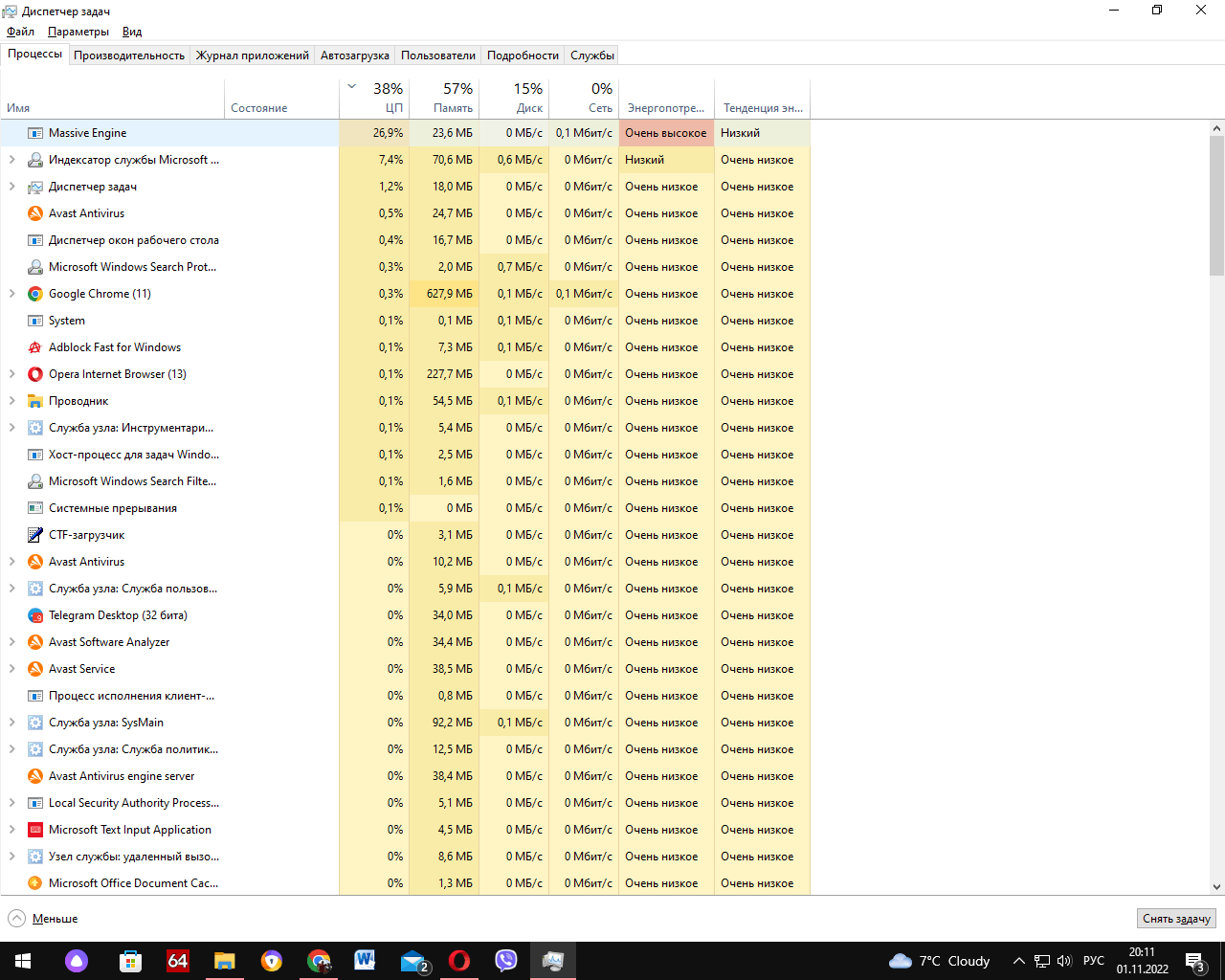Click the Avast Software Analyzer icon
The image size is (1225, 980).
35,642
